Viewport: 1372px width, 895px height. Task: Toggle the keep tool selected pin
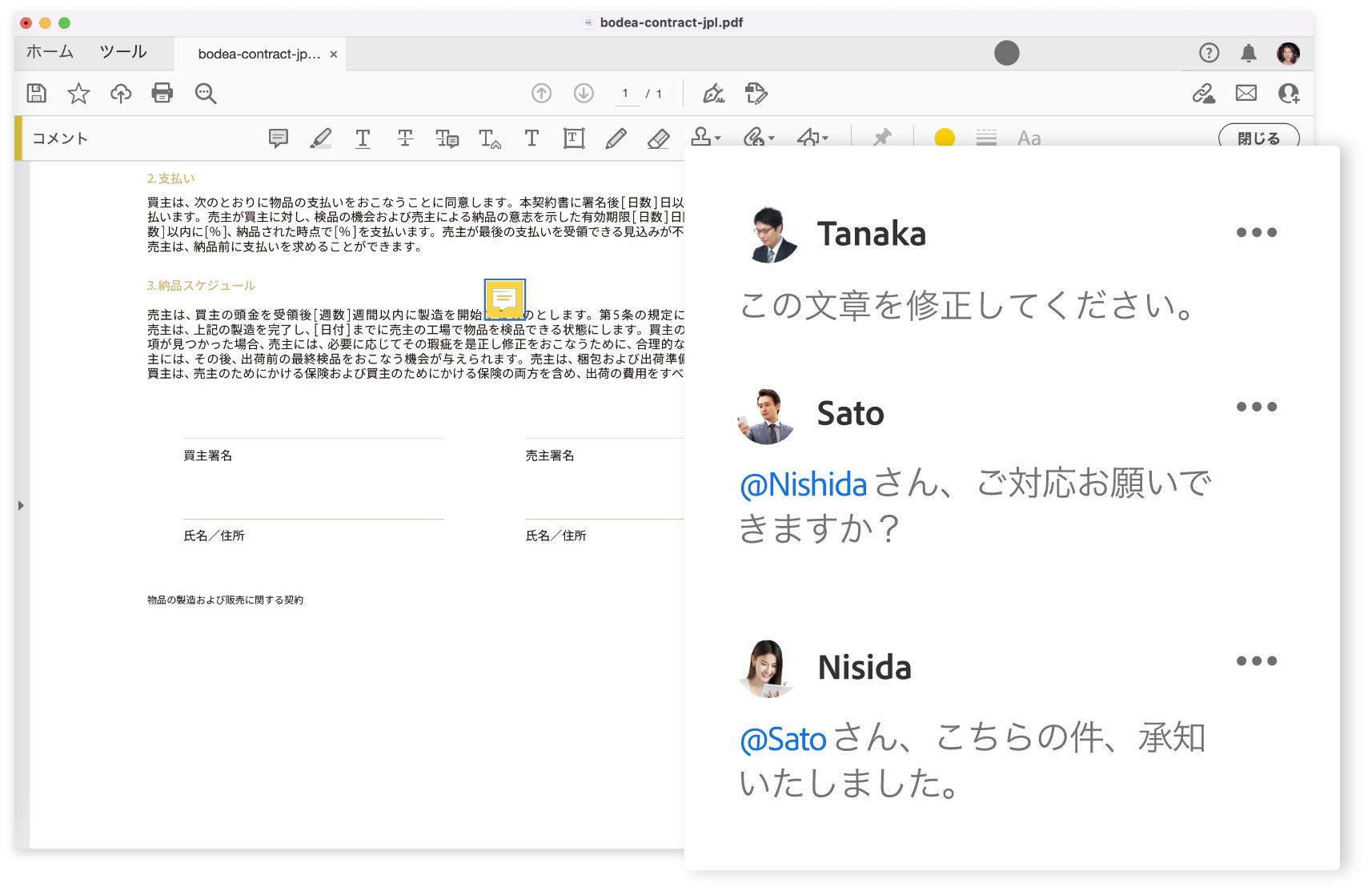pos(882,138)
